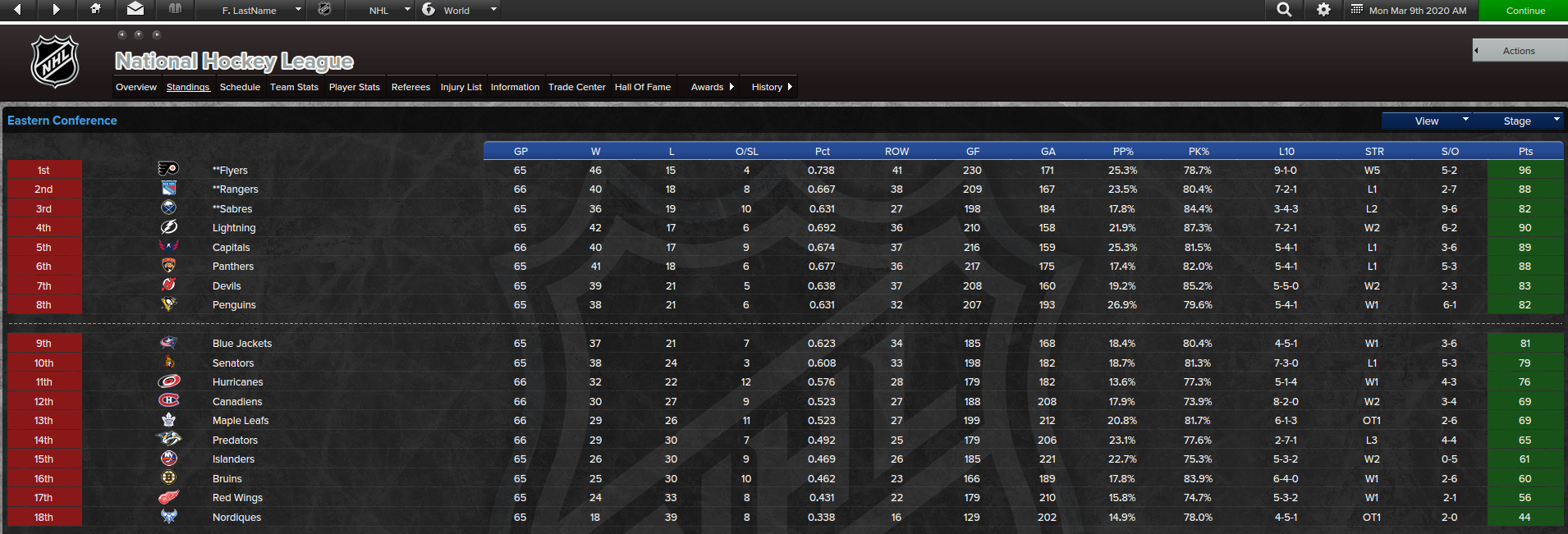Open the View dropdown
The width and height of the screenshot is (1568, 534).
point(1427,121)
